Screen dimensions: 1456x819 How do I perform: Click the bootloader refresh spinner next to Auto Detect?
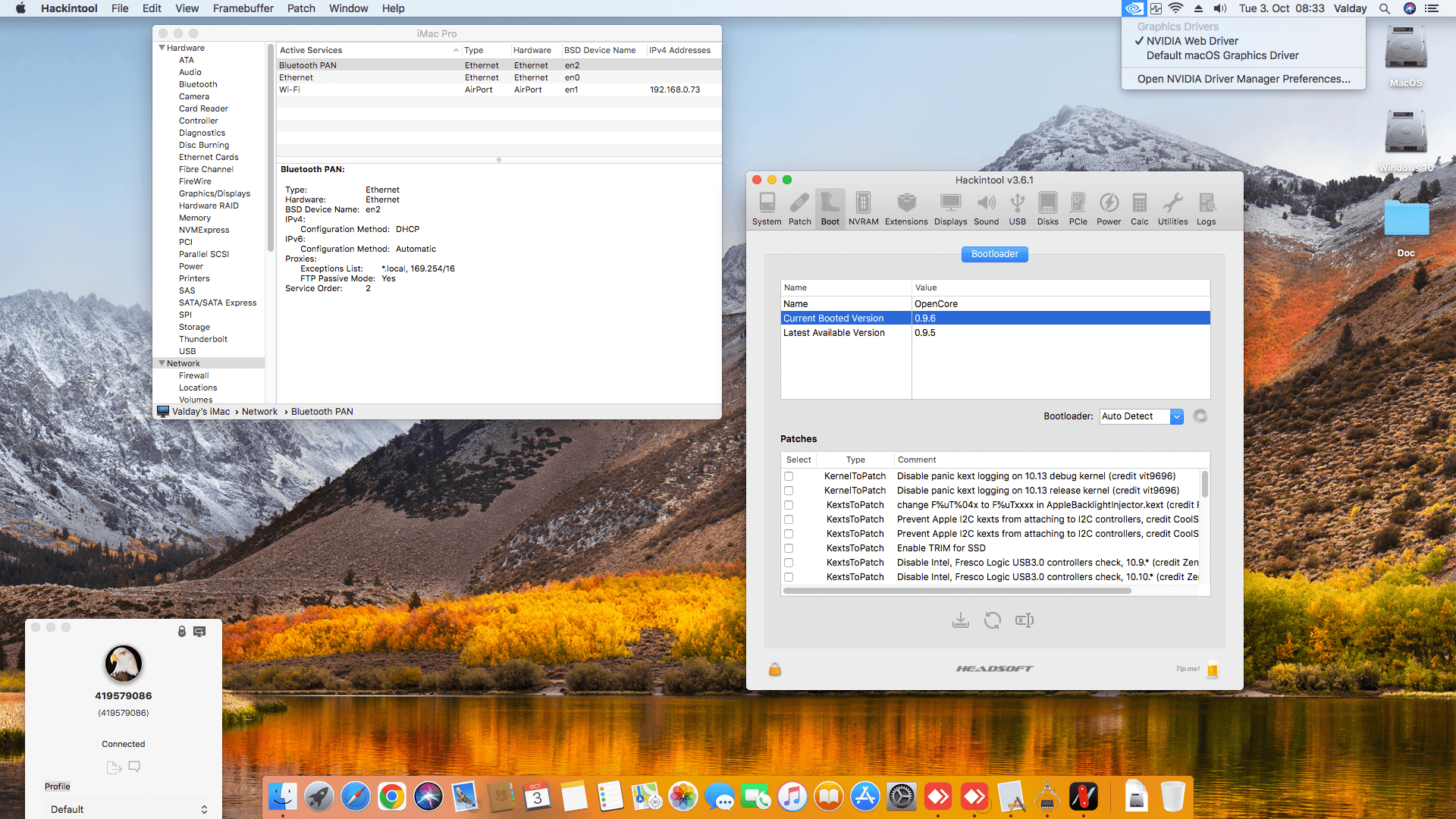pos(1200,416)
